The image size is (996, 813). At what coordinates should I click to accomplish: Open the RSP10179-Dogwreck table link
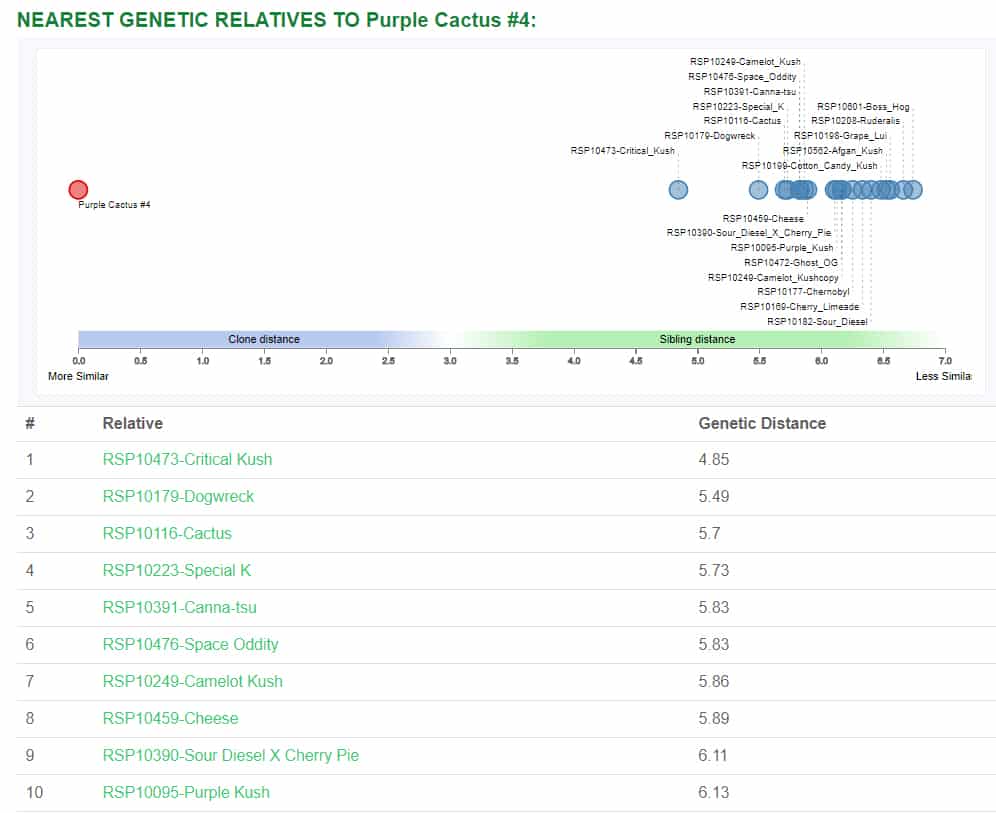(178, 497)
